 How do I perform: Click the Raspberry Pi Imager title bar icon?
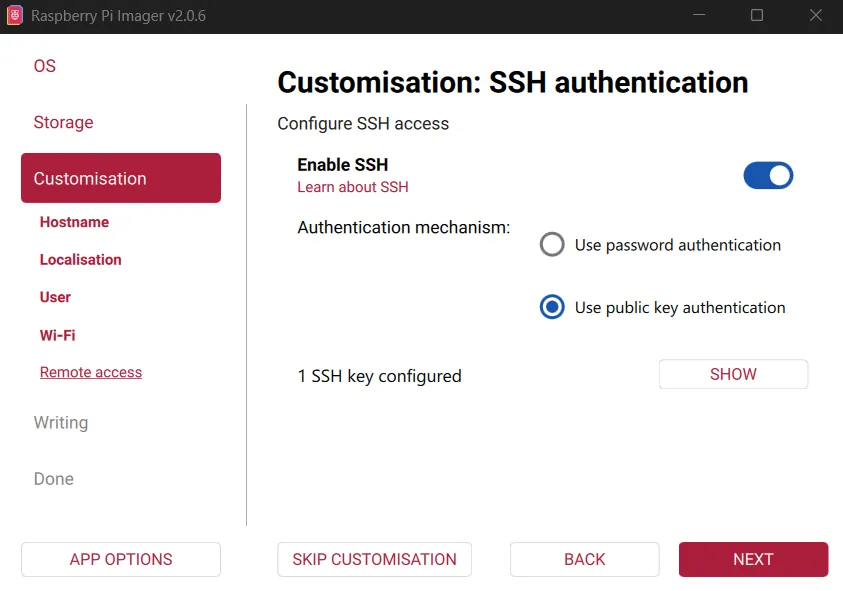point(15,16)
